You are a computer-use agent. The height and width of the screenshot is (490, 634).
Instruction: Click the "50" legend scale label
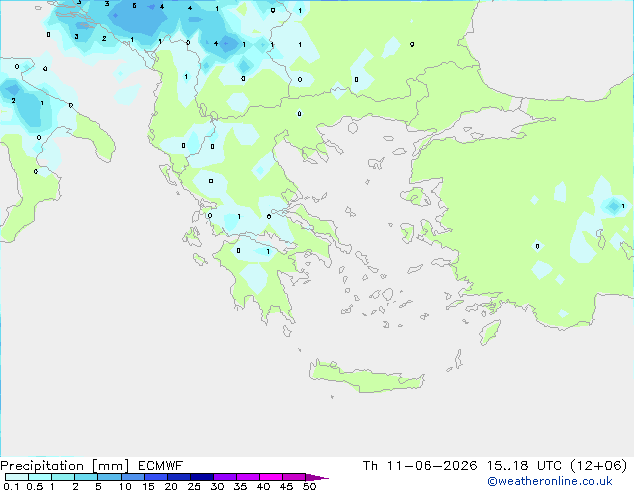[x=309, y=486]
